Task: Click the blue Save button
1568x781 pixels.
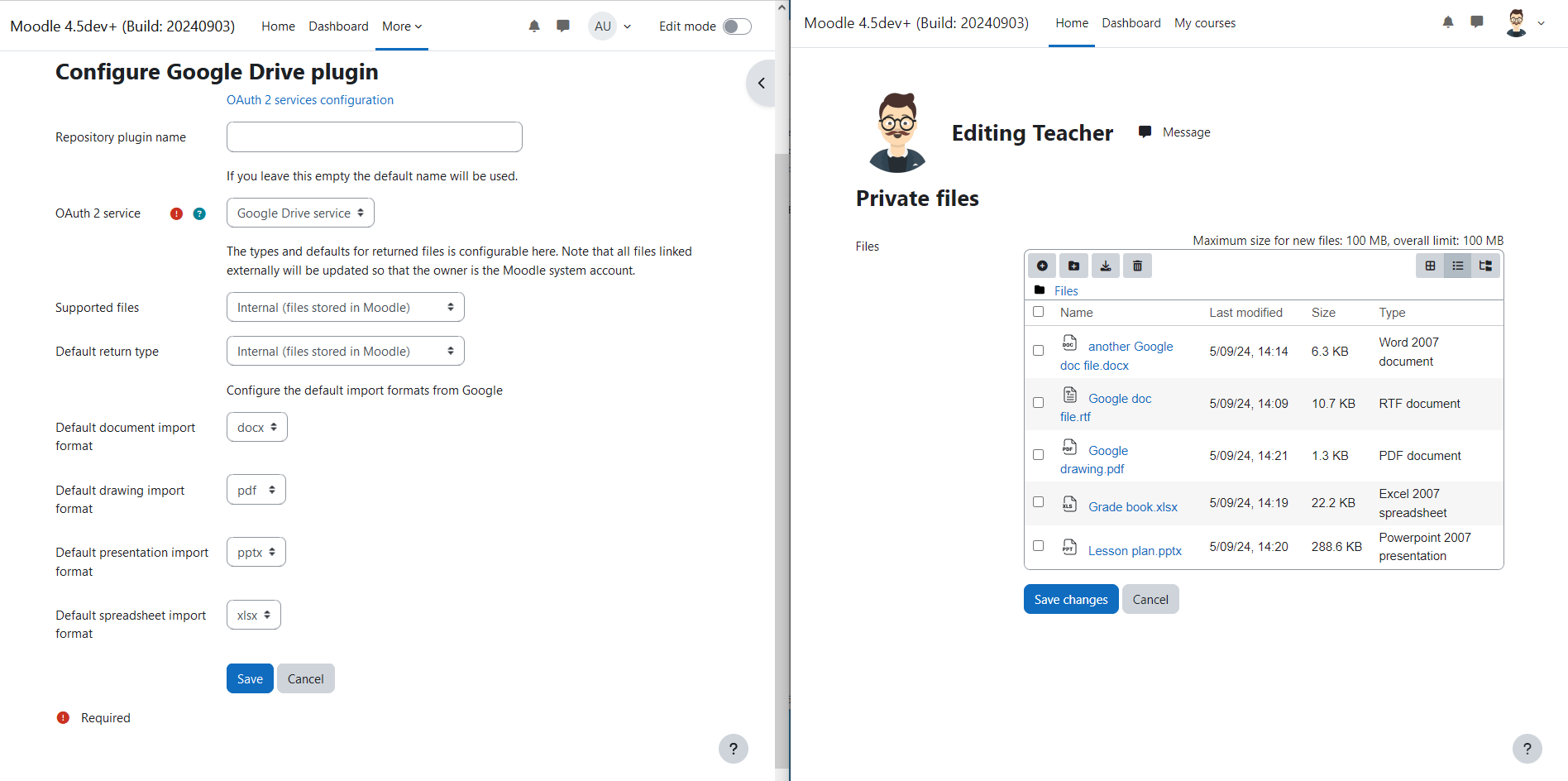Action: point(250,678)
